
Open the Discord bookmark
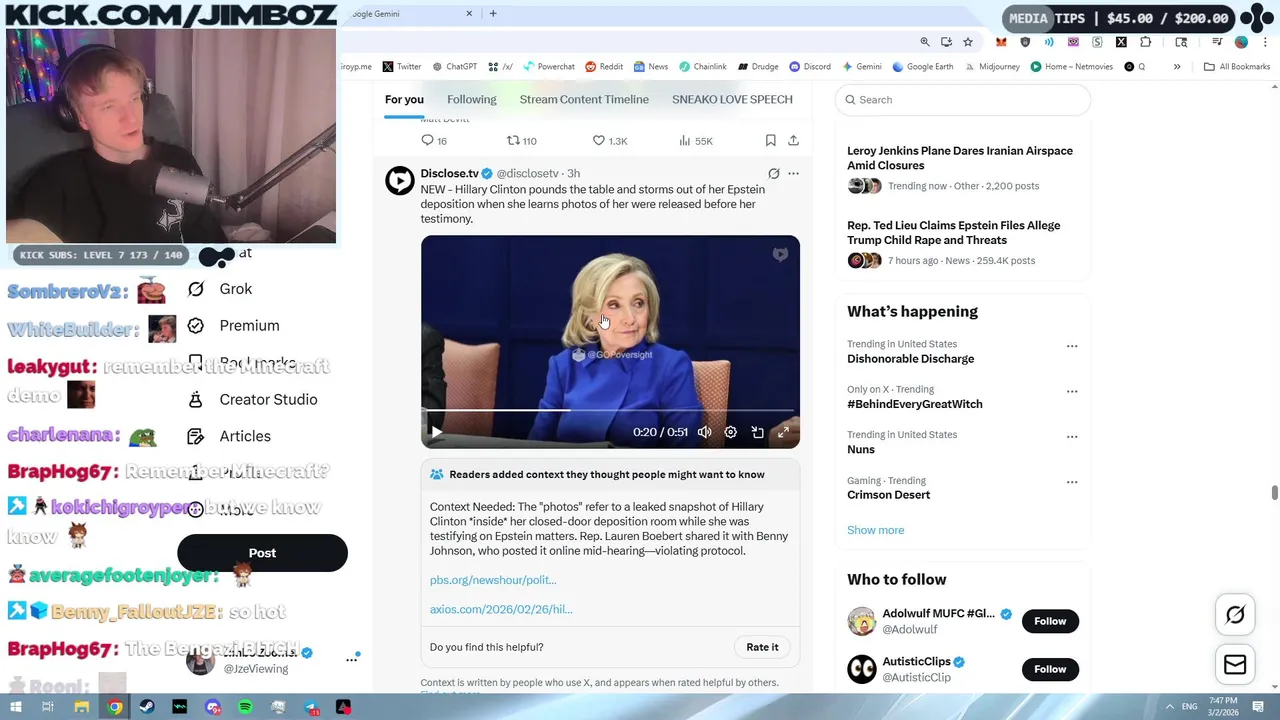(810, 67)
